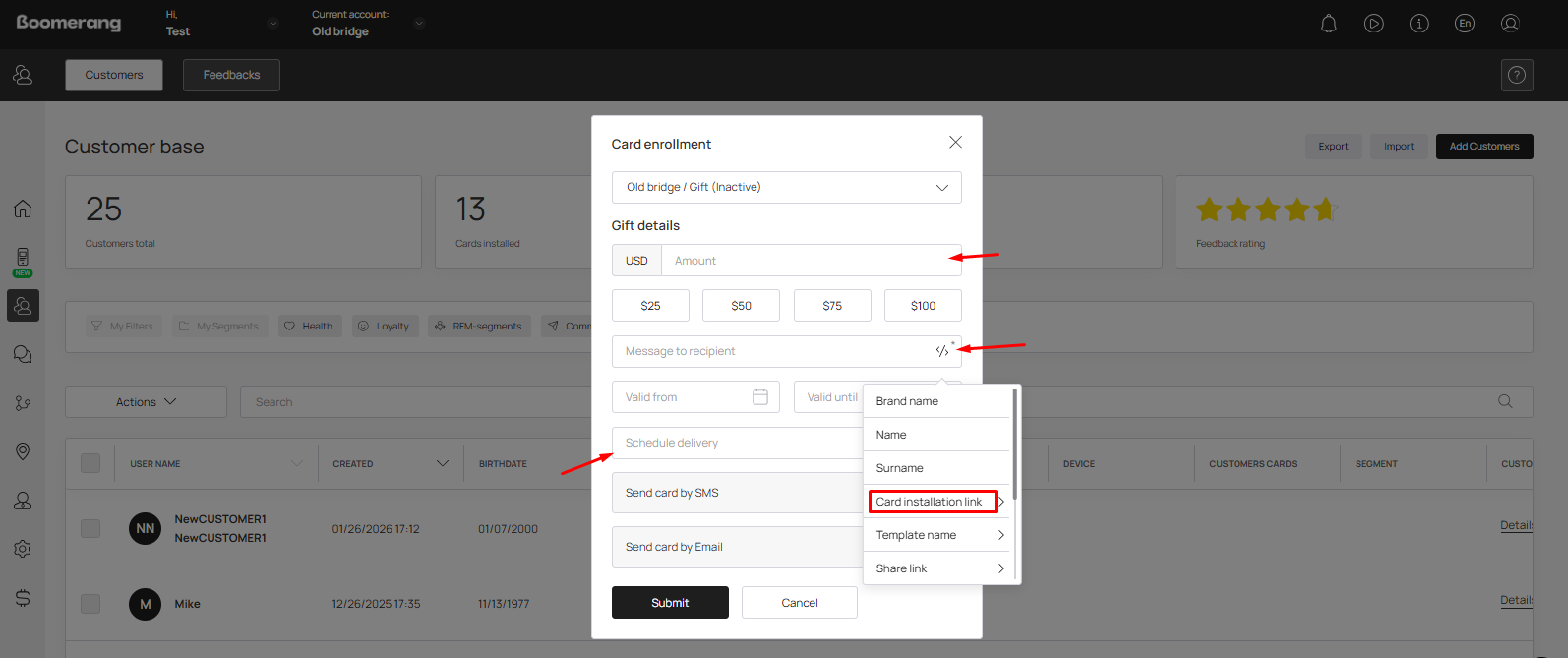Click the dollar sign billing icon

pyautogui.click(x=23, y=598)
